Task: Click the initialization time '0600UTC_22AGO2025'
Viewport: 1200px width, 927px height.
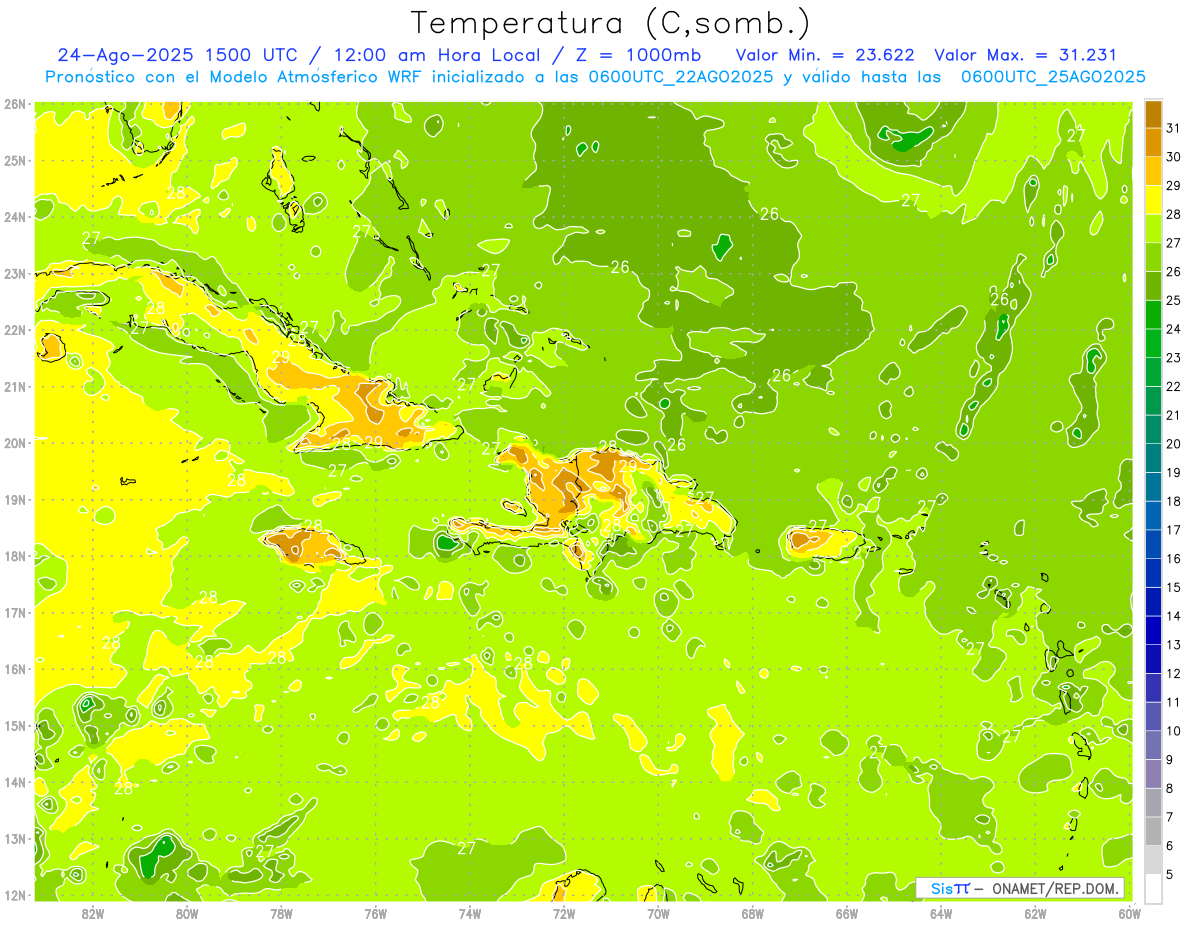Action: coord(679,77)
